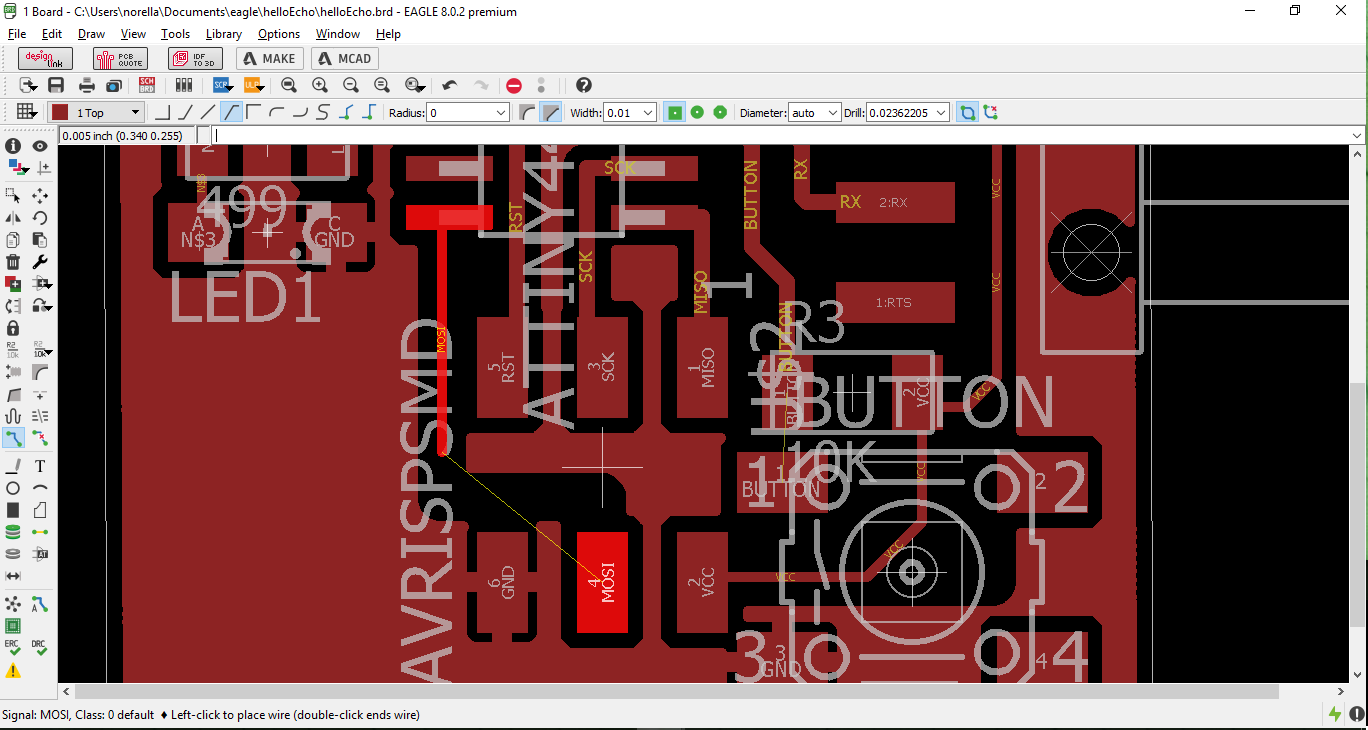This screenshot has height=730, width=1368.
Task: Select the Mirror tool
Action: tap(13, 217)
